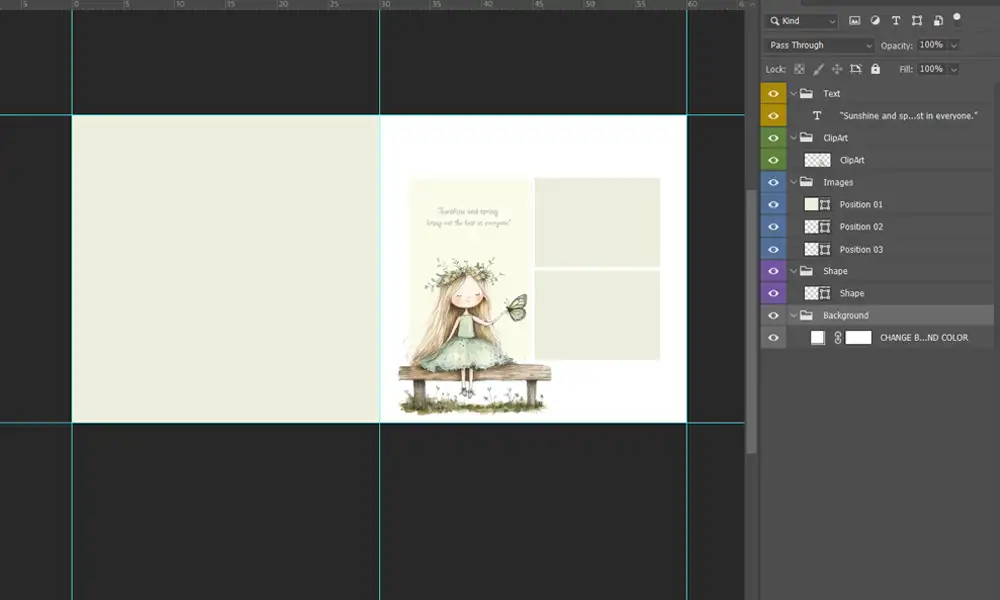Click the mask link chain icon
Viewport: 1000px width, 600px height.
coord(838,338)
